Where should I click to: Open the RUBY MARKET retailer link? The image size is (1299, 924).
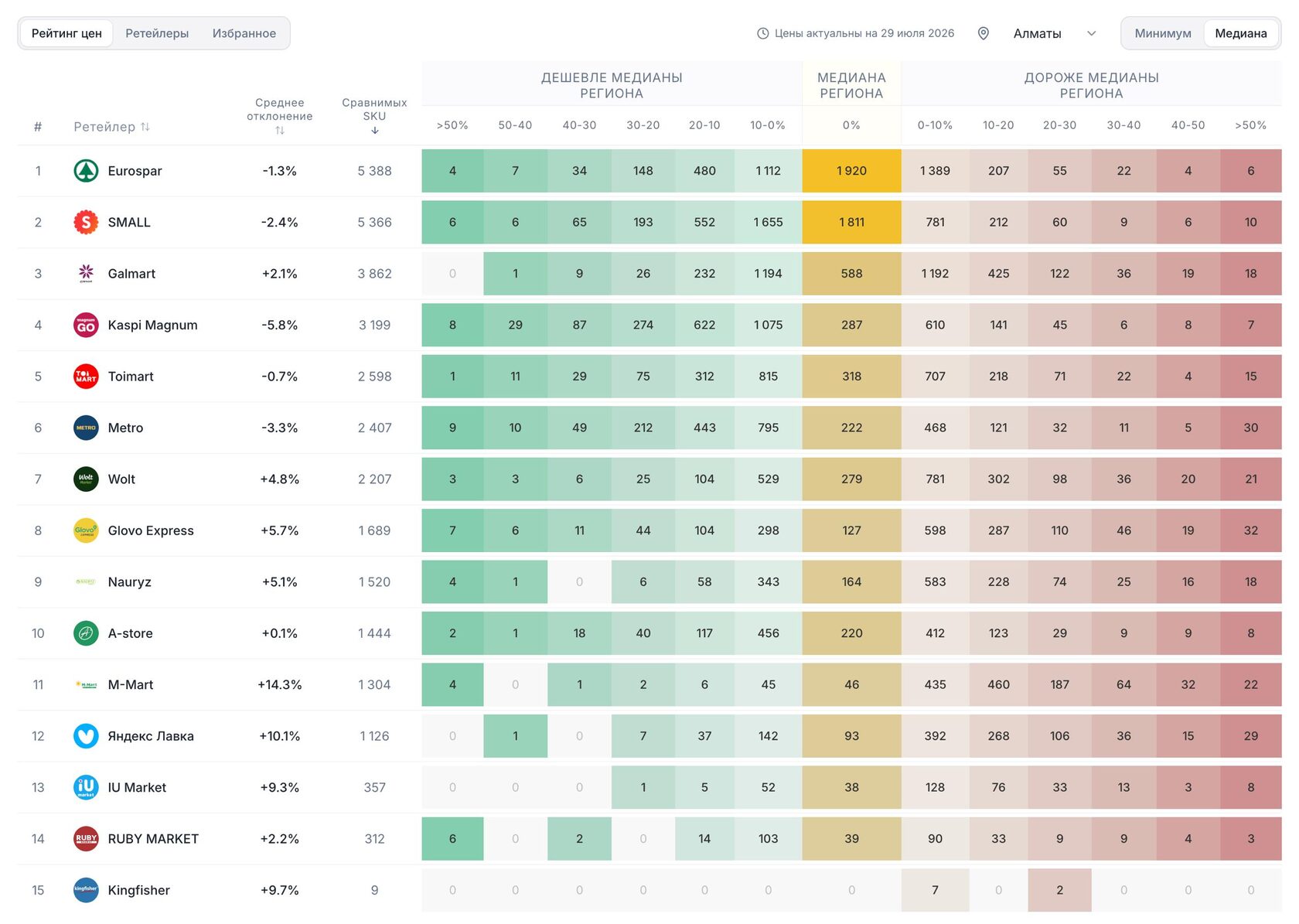tap(153, 839)
